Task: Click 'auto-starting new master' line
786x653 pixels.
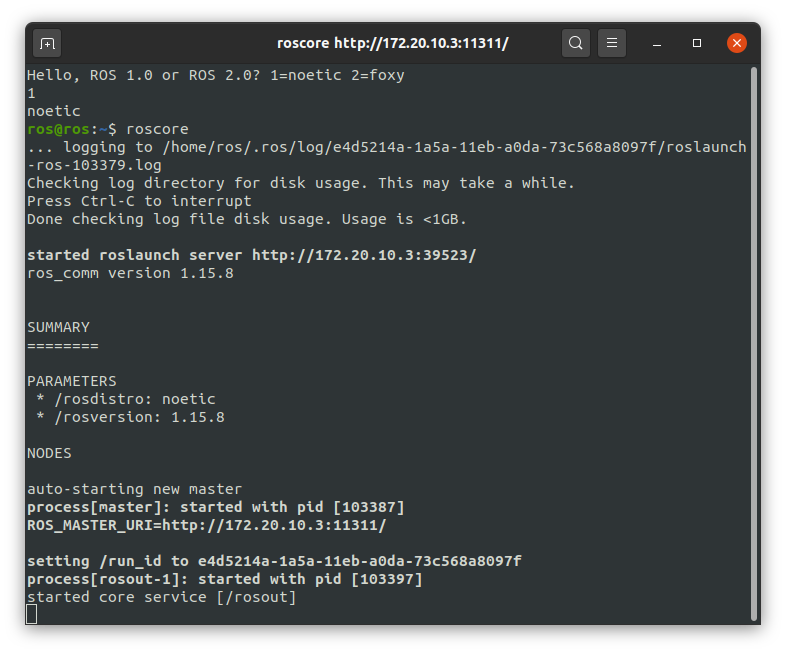Action: tap(134, 489)
